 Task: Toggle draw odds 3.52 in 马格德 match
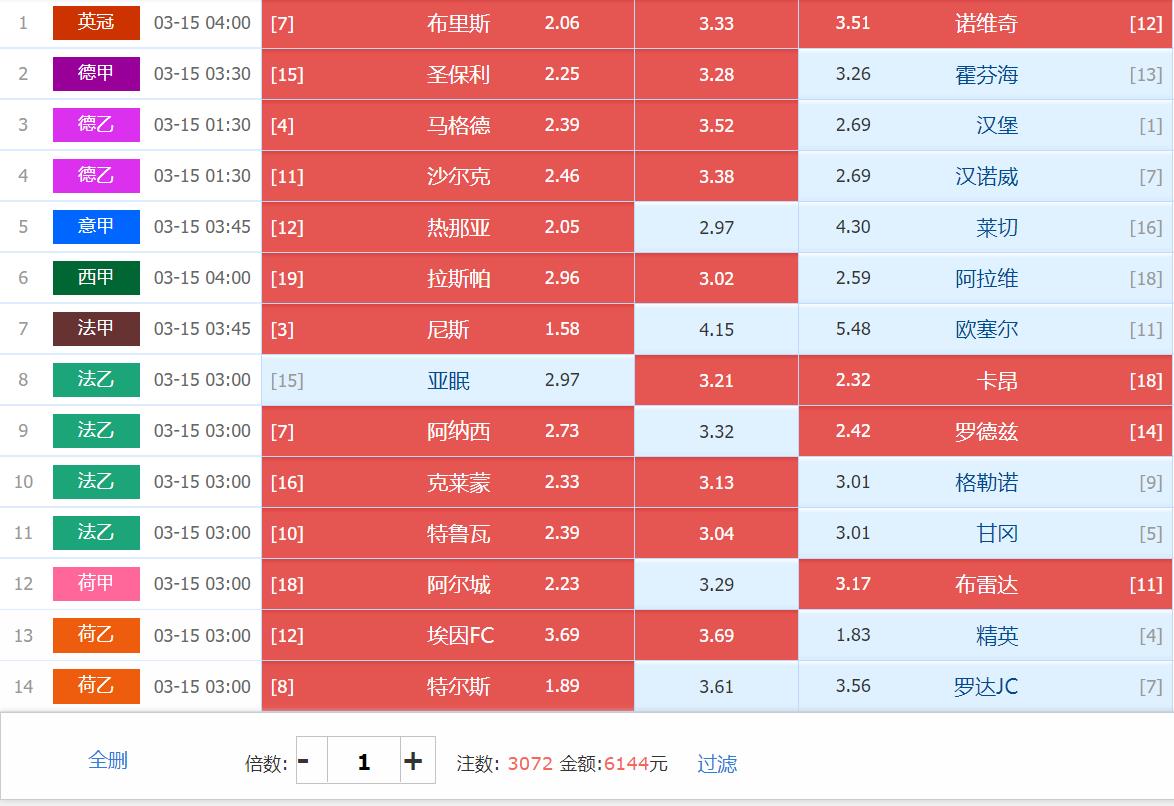tap(717, 125)
